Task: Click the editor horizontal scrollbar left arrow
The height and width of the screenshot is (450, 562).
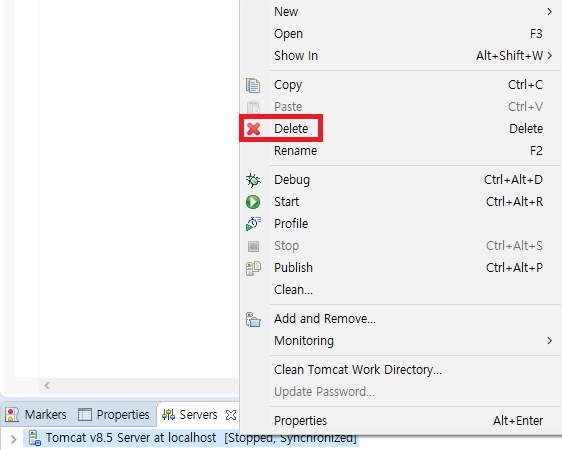Action: (47, 386)
